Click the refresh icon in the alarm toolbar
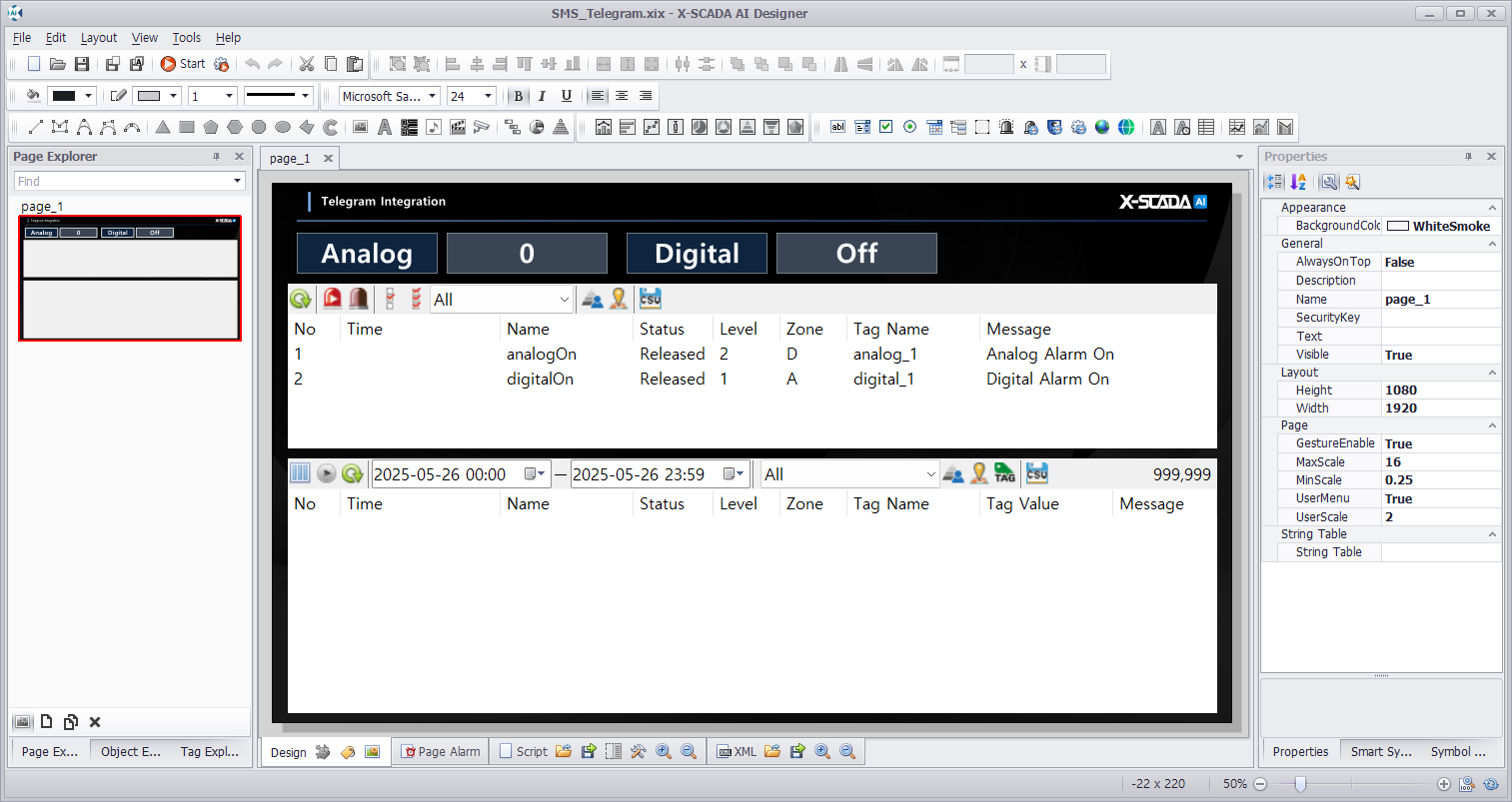This screenshot has height=802, width=1512. pyautogui.click(x=300, y=299)
